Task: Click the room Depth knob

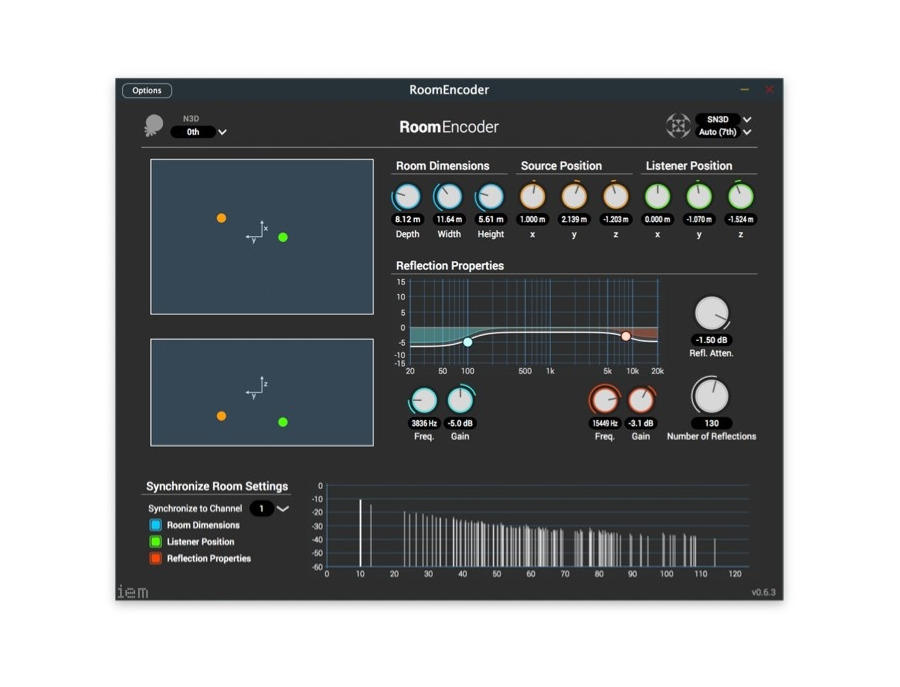Action: tap(408, 197)
